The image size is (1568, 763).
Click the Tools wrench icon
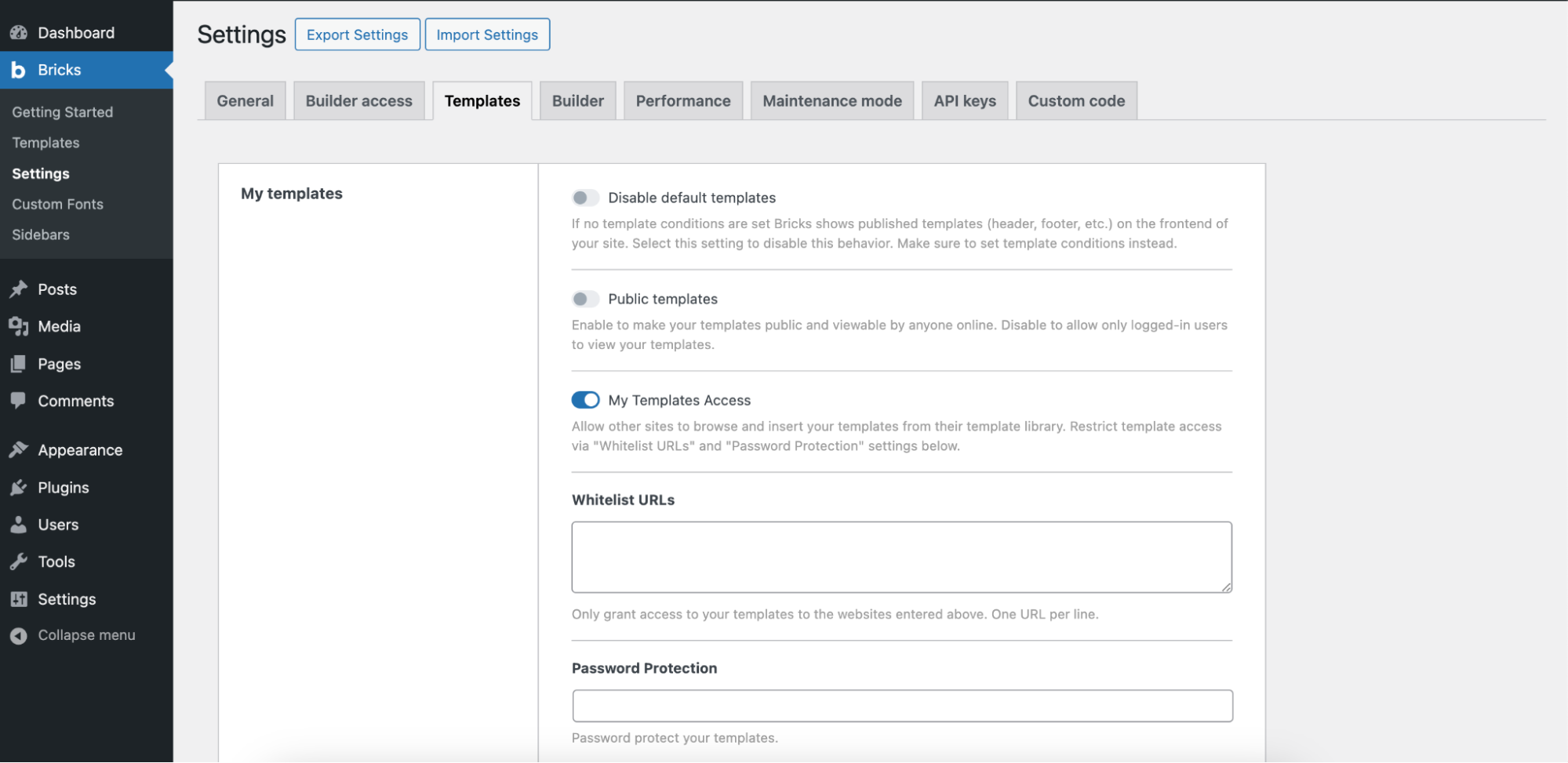click(x=19, y=561)
